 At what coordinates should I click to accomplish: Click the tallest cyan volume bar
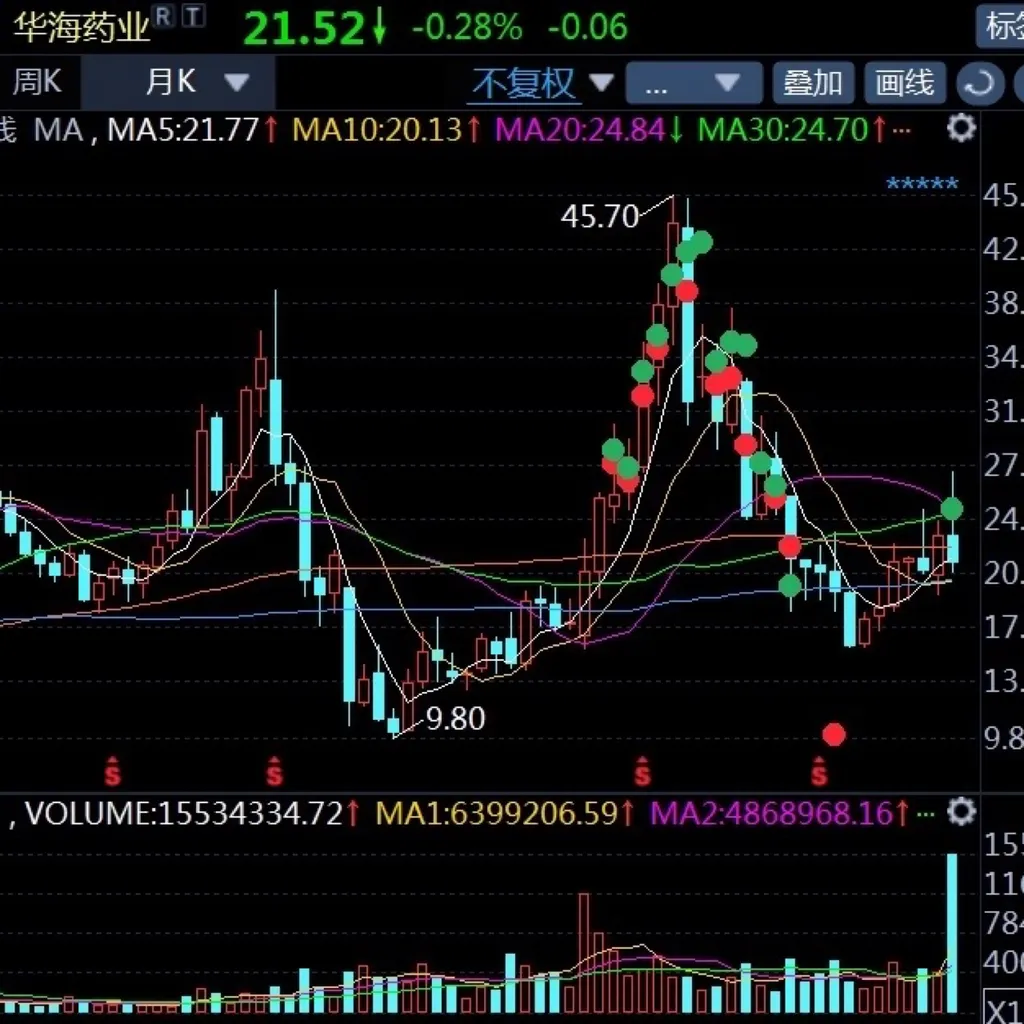pyautogui.click(x=952, y=930)
